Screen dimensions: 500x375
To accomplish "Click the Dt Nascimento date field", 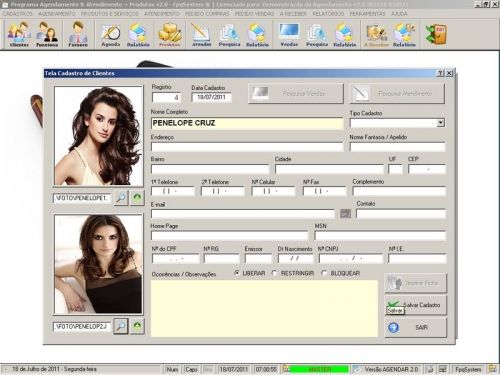I will [x=296, y=258].
